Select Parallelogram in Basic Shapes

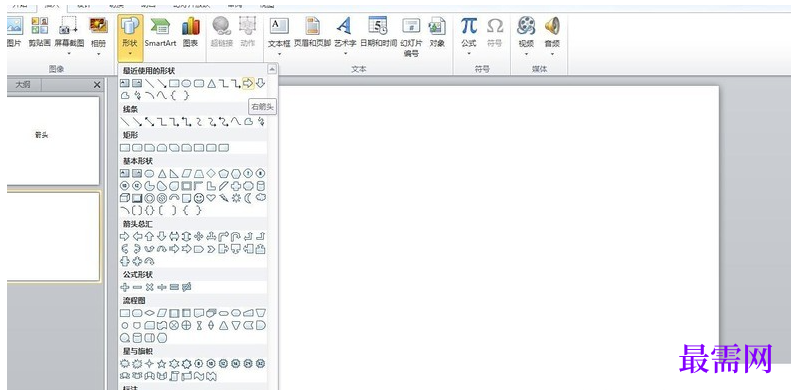pyautogui.click(x=186, y=174)
